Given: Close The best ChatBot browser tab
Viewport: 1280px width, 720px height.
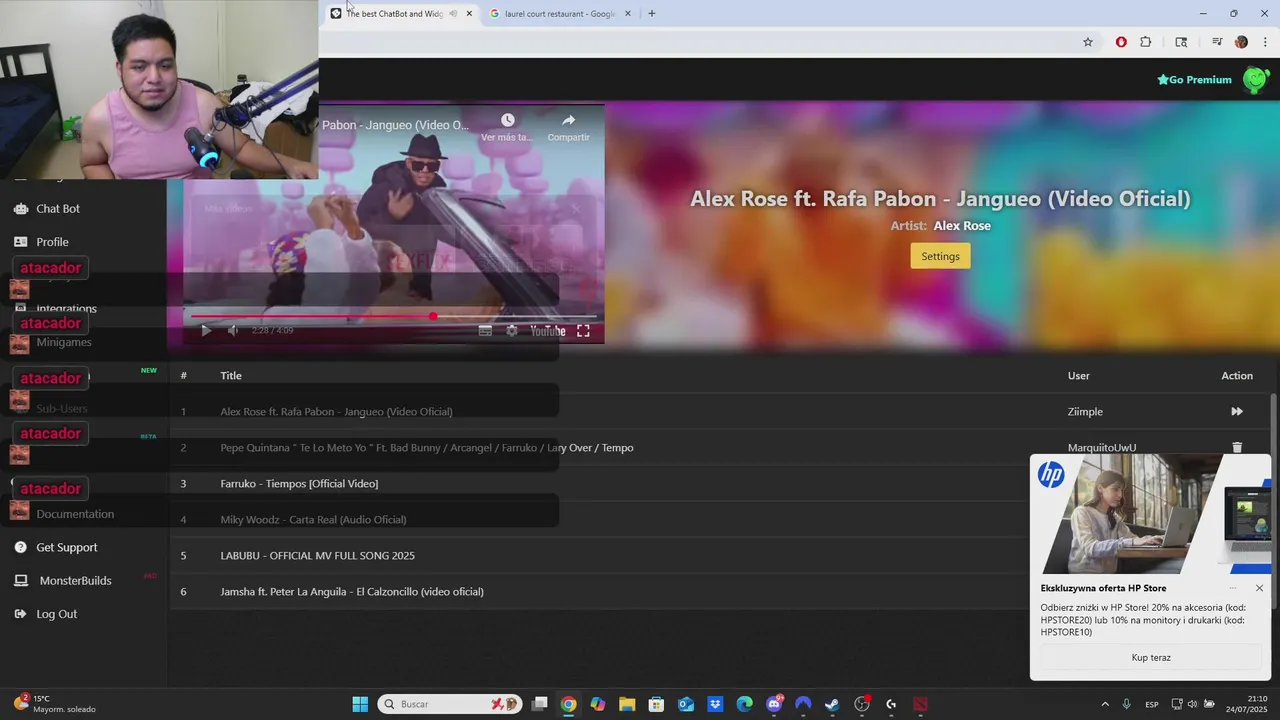Looking at the screenshot, I should pyautogui.click(x=469, y=13).
